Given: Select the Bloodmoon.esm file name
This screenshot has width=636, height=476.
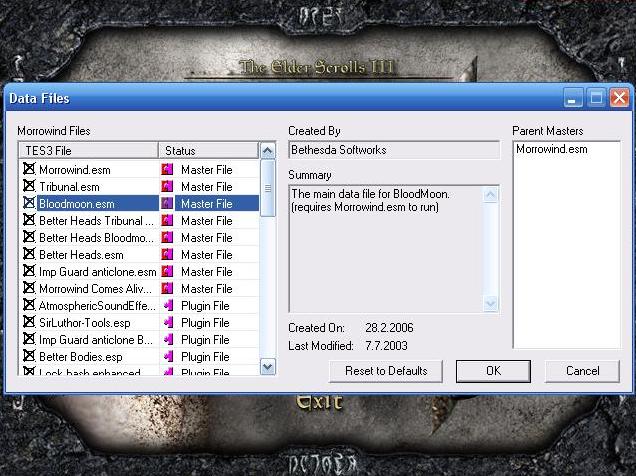Looking at the screenshot, I should tap(77, 204).
